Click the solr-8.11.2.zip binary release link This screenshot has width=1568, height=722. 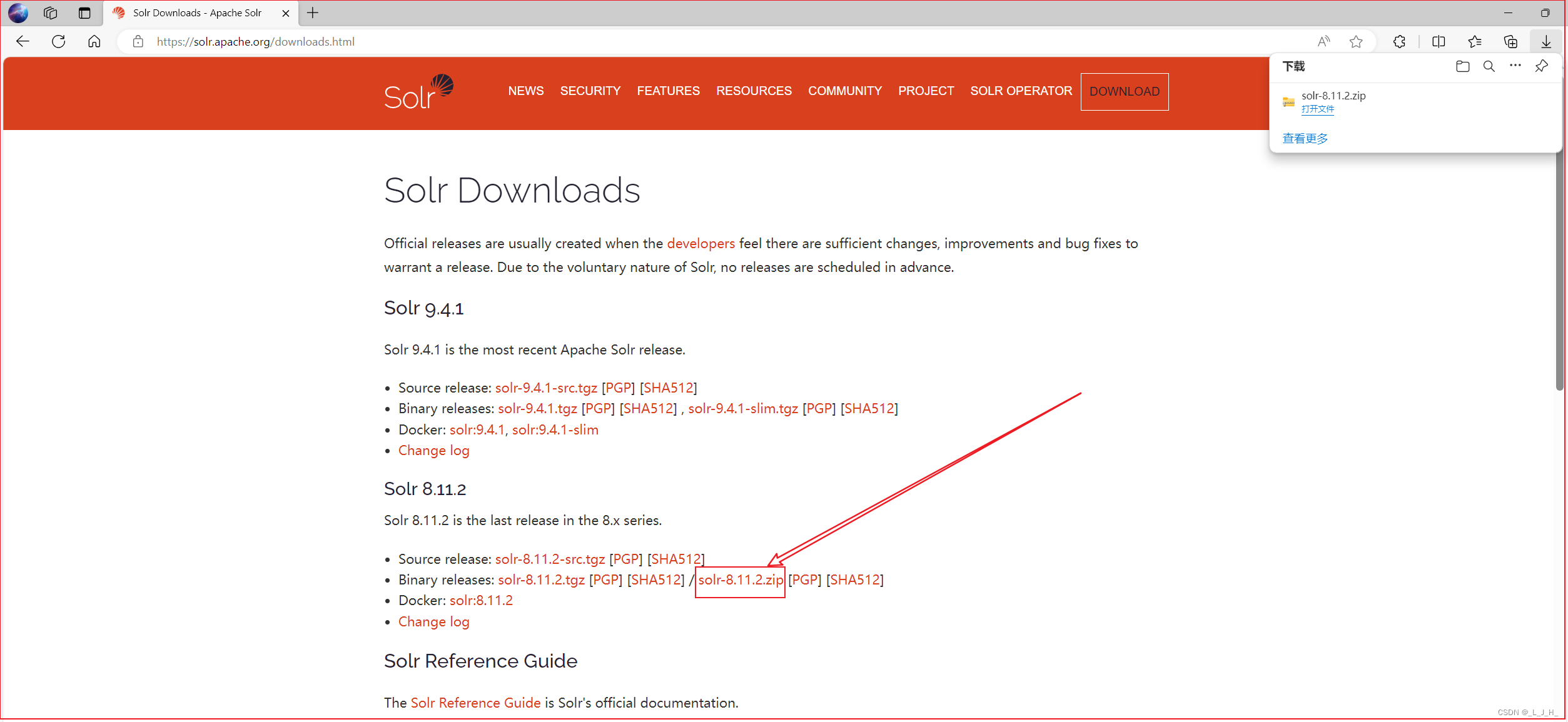click(739, 580)
